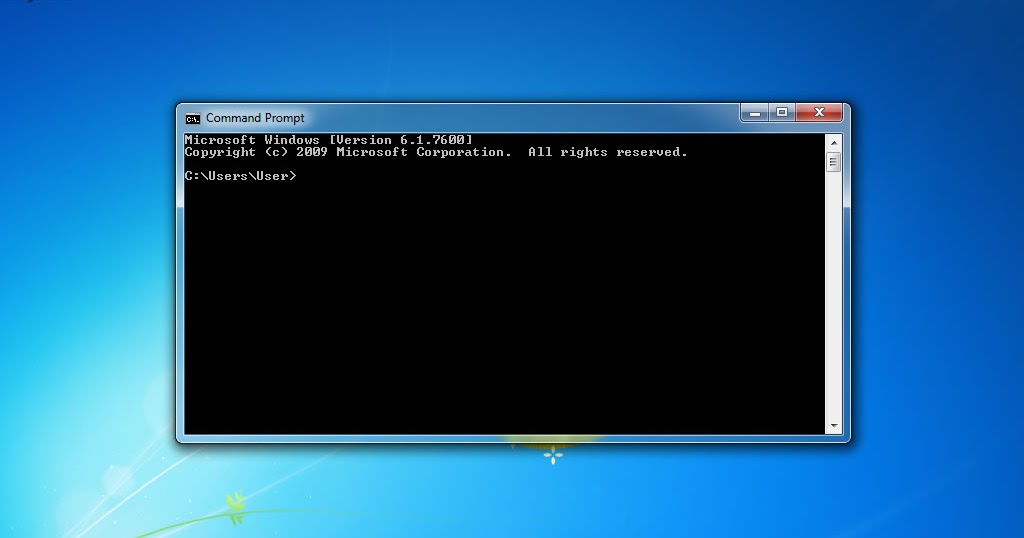This screenshot has height=538, width=1024.
Task: Close the Command Prompt window
Action: pyautogui.click(x=820, y=113)
